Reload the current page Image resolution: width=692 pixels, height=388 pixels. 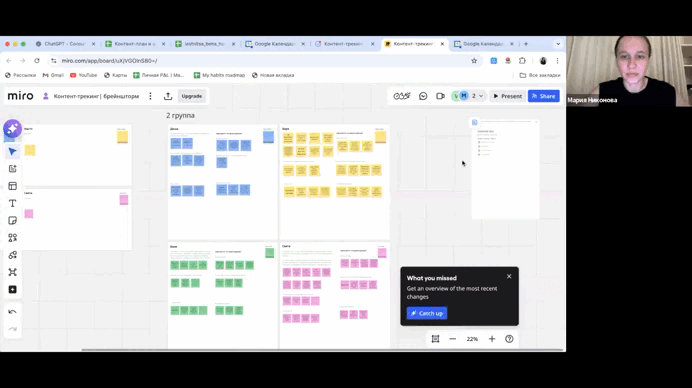coord(37,60)
